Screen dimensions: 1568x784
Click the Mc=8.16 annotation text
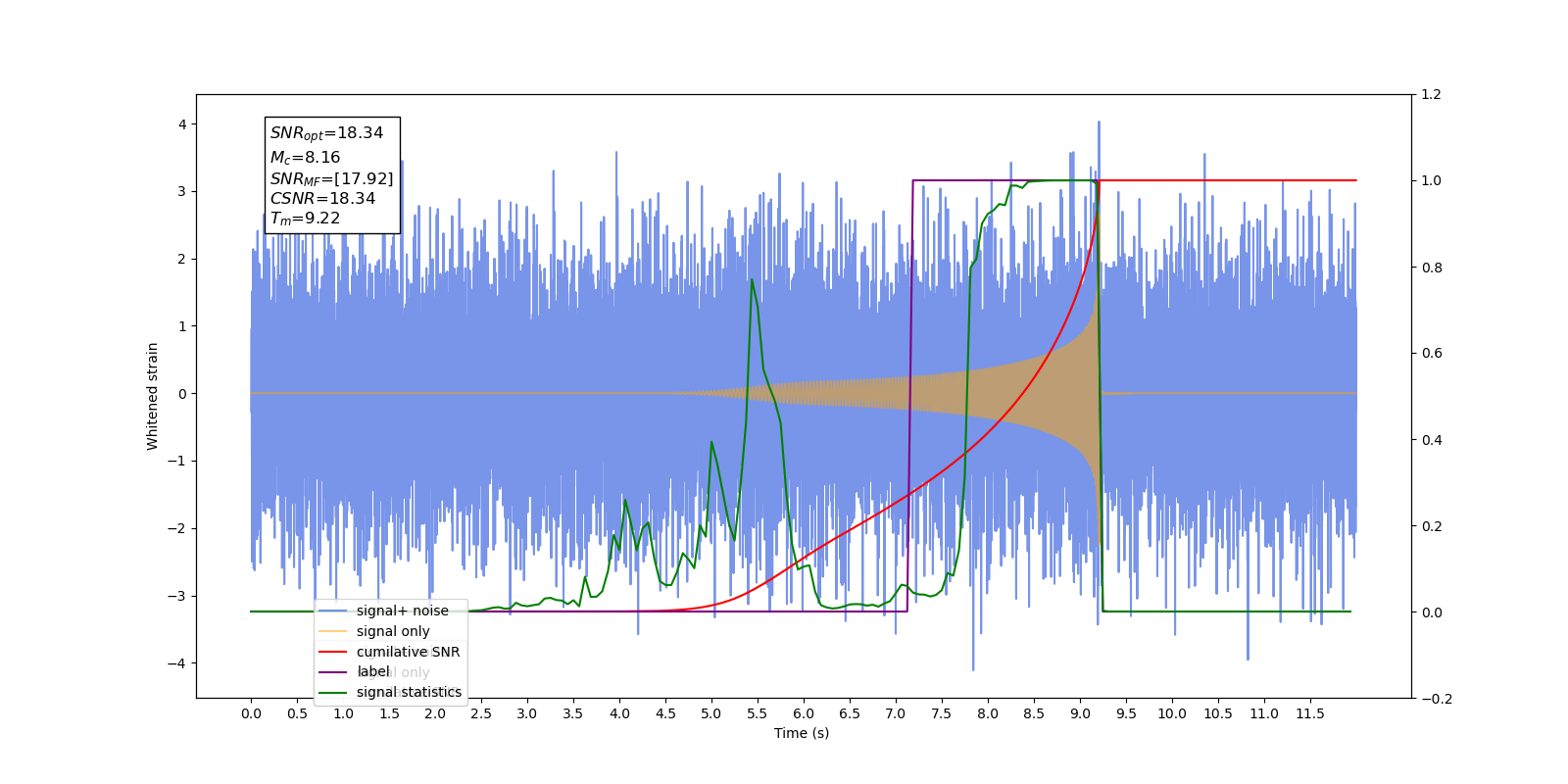point(306,157)
